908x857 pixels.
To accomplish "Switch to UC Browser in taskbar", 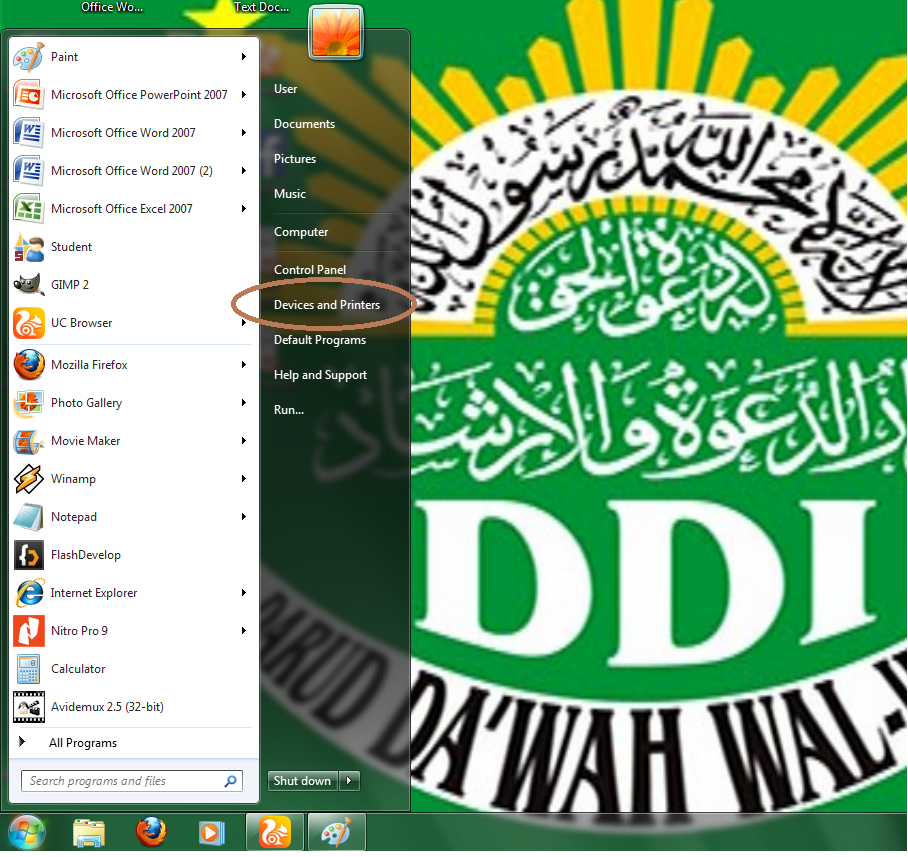I will (274, 832).
